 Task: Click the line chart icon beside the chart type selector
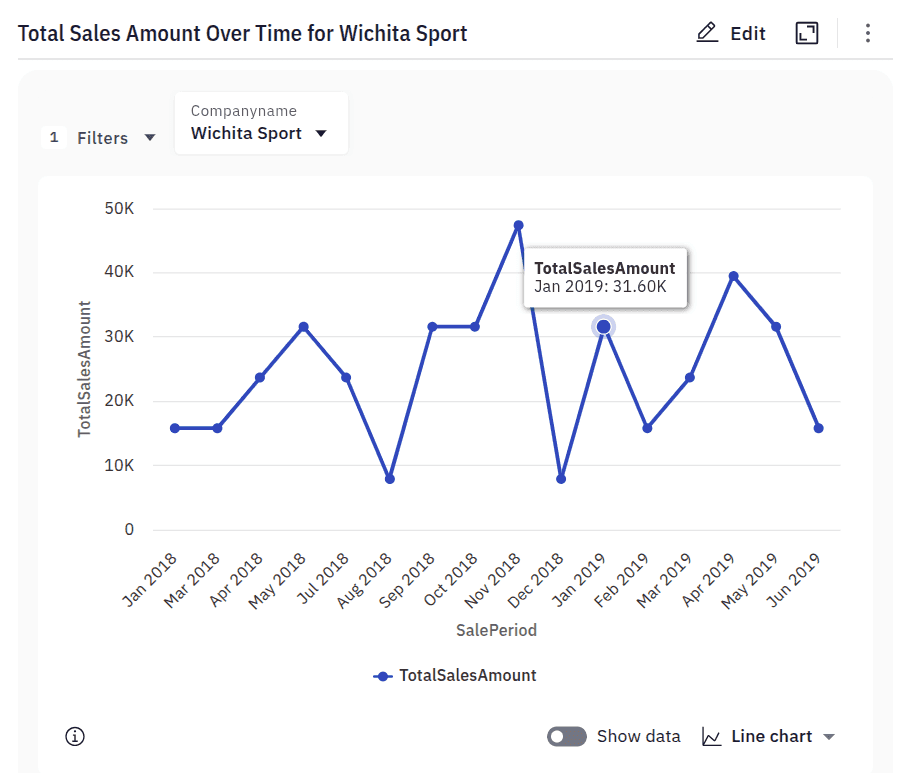(x=712, y=736)
